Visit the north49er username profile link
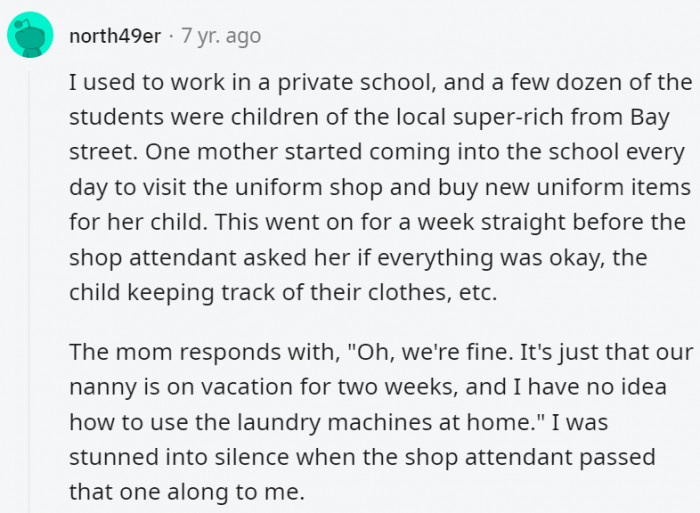700x513 pixels. pos(115,36)
